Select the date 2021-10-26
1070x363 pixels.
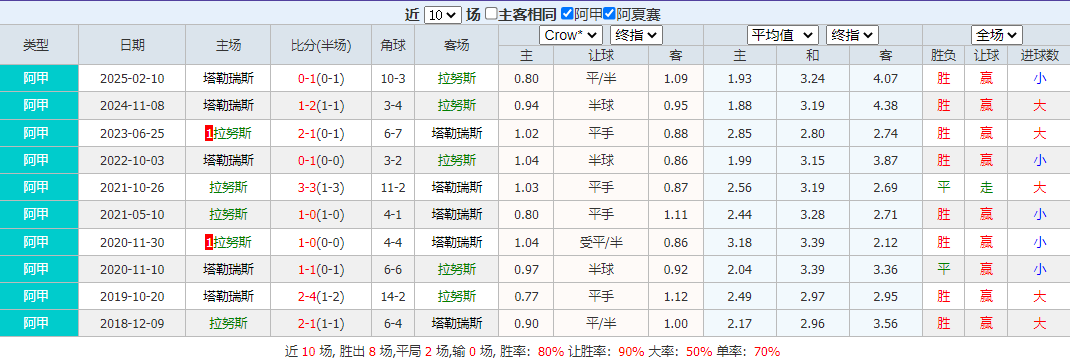pos(132,188)
